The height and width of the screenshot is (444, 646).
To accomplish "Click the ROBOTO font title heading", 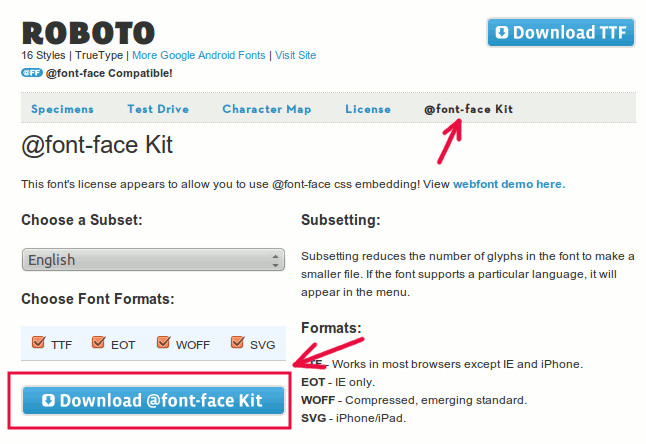I will (88, 32).
